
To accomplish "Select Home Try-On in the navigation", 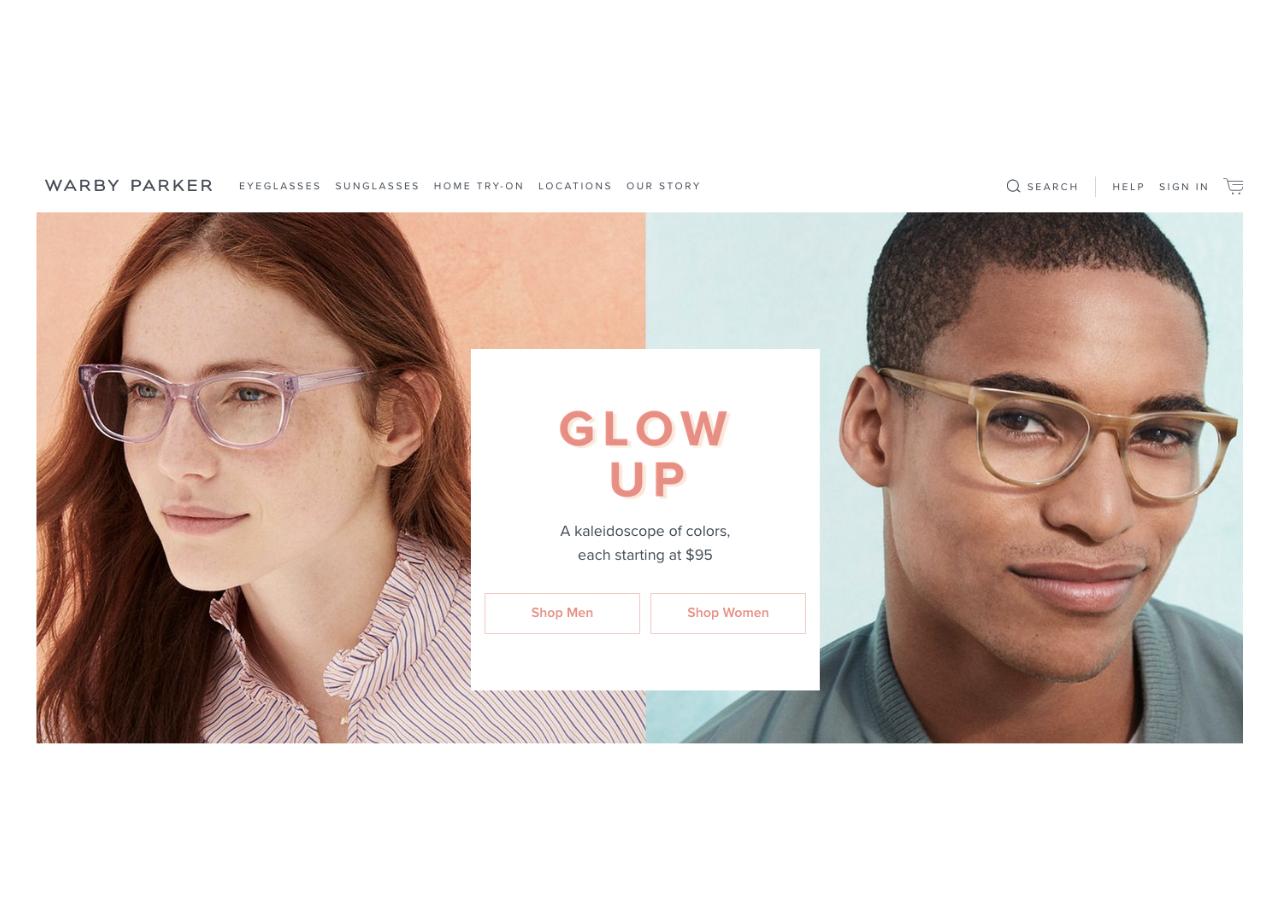I will pyautogui.click(x=479, y=186).
